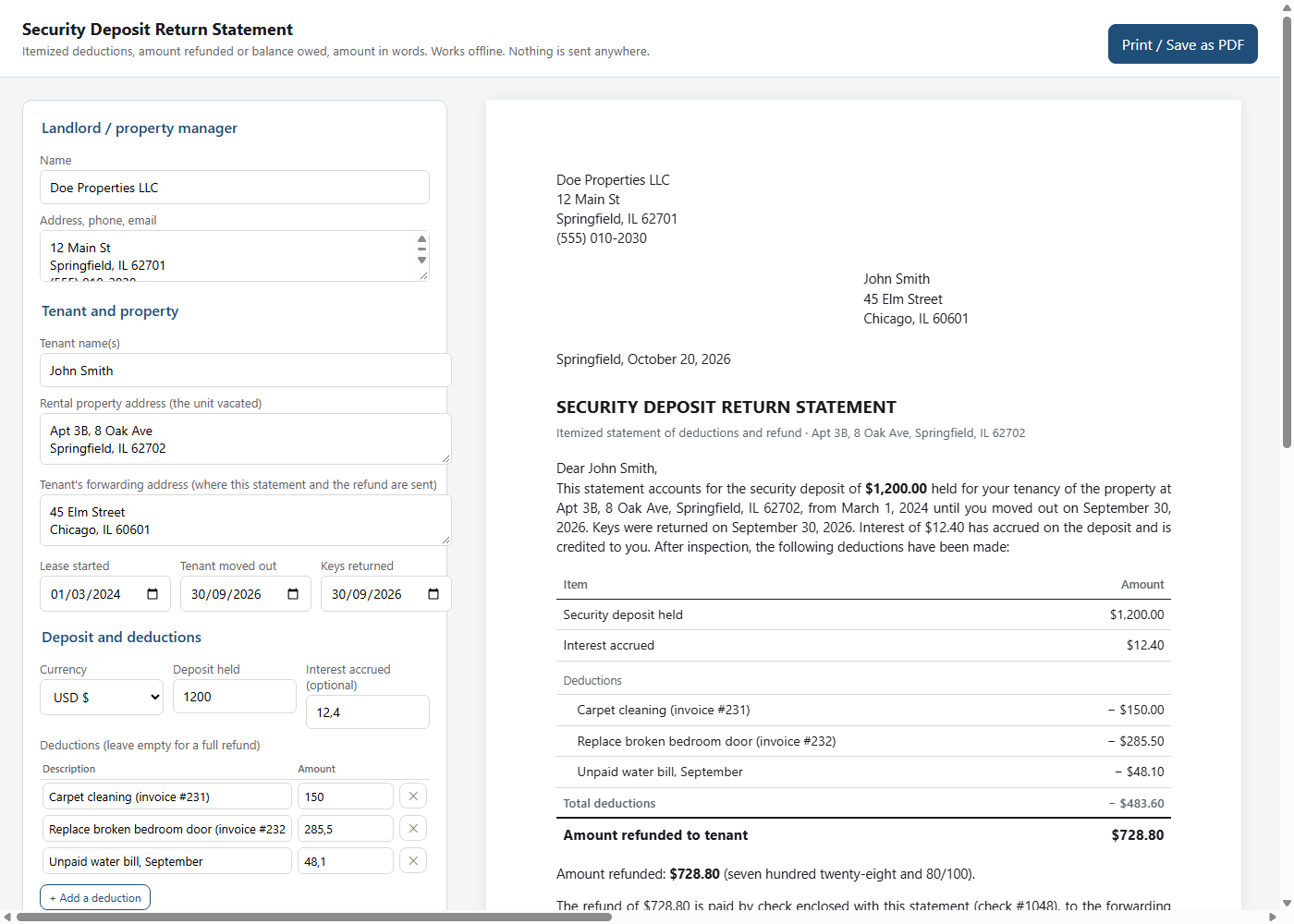Edit the 285,5 deduction amount field
This screenshot has height=924, width=1294.
[x=346, y=829]
